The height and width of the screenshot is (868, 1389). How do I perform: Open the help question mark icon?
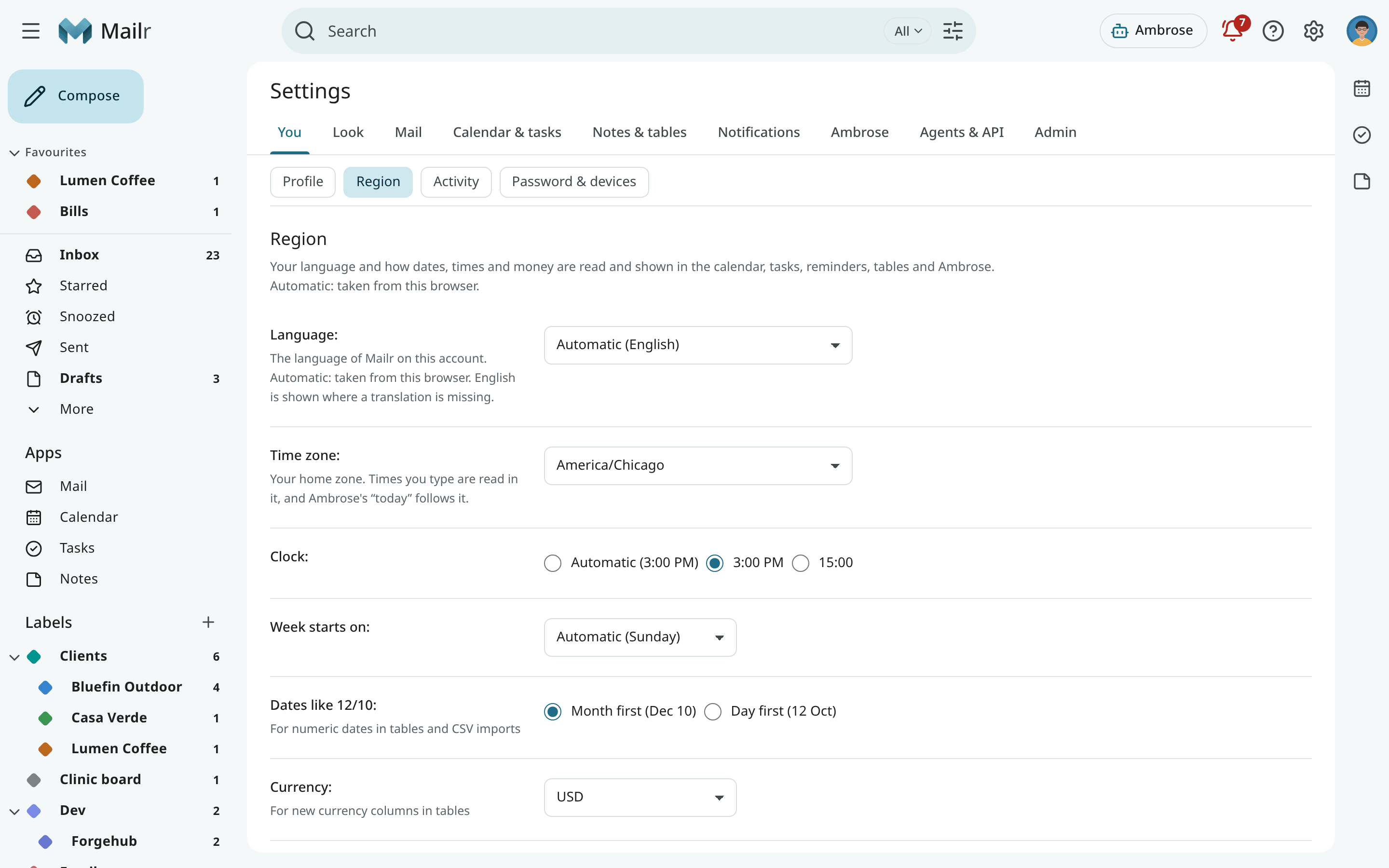[x=1272, y=31]
